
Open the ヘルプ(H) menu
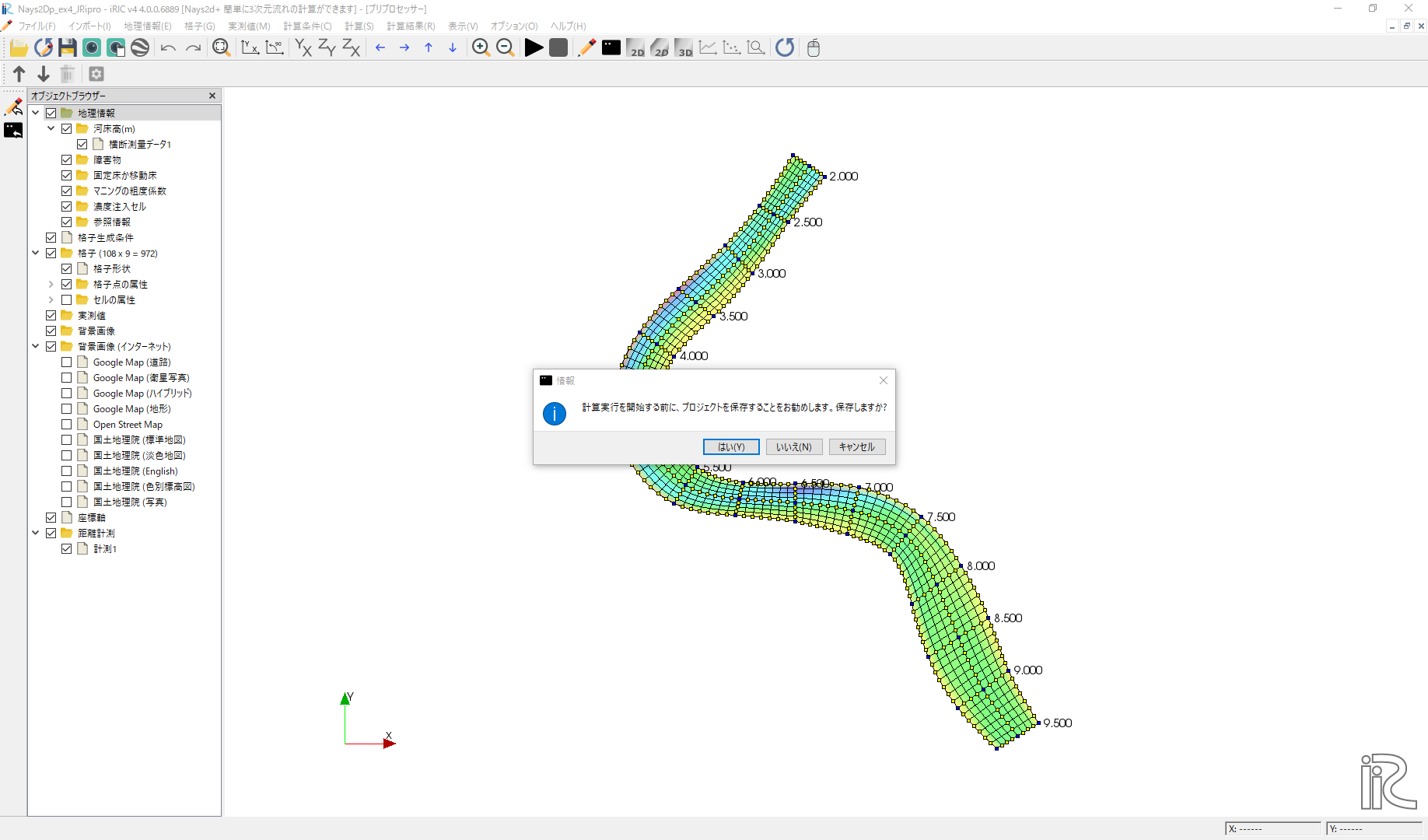point(569,26)
